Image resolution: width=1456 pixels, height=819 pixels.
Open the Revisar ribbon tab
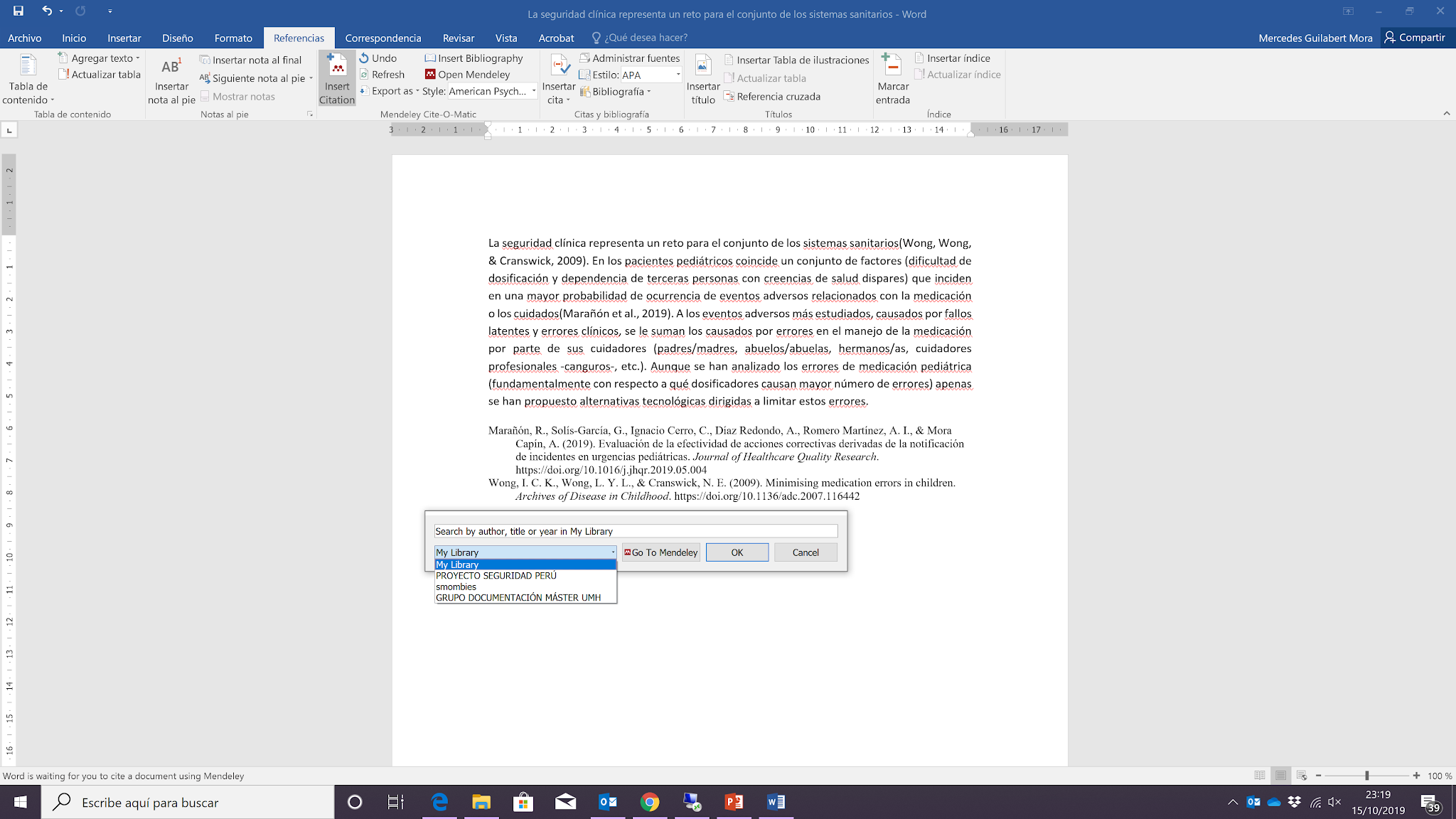coord(458,38)
